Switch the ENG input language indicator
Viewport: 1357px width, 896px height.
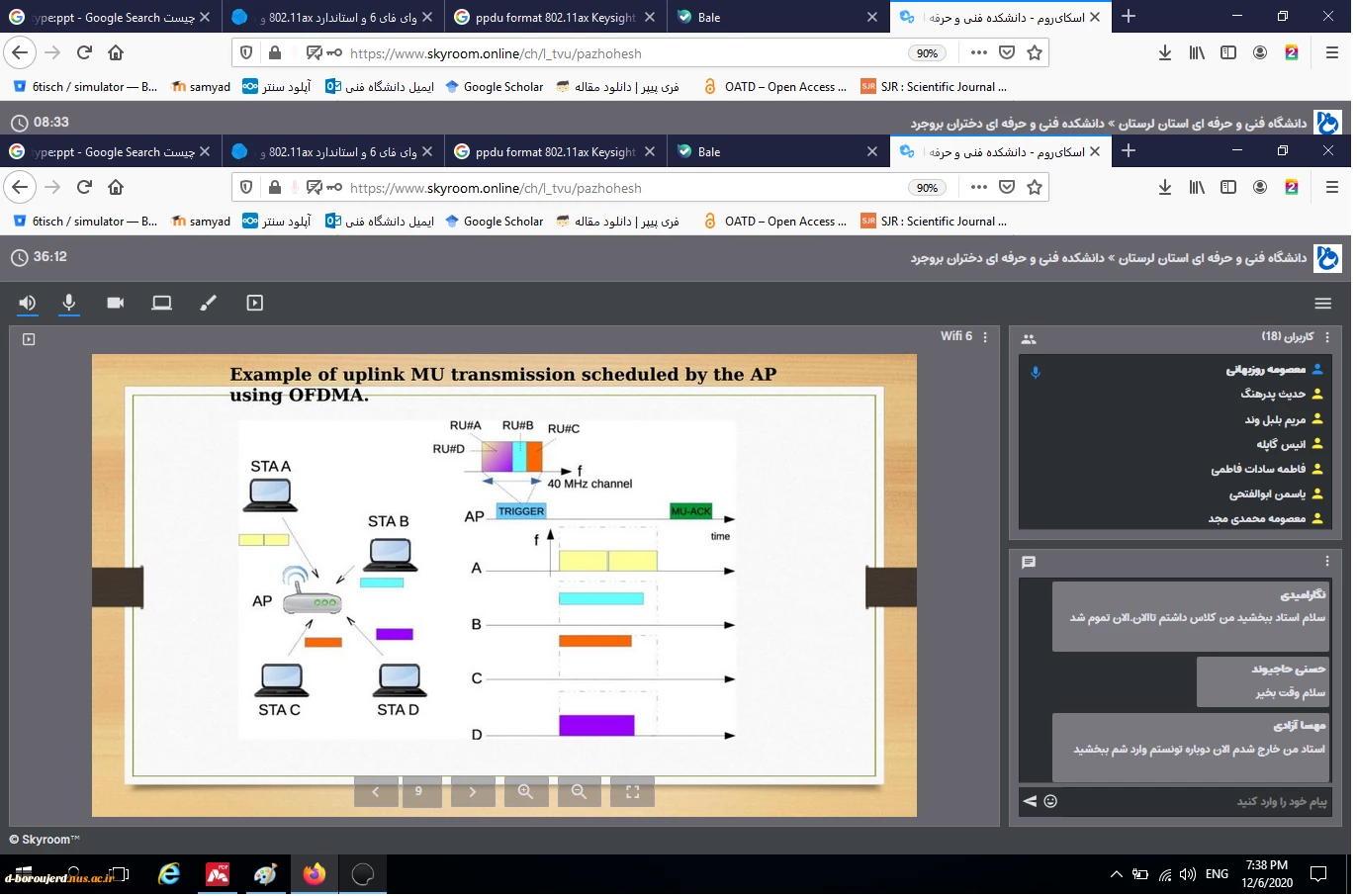[1218, 875]
